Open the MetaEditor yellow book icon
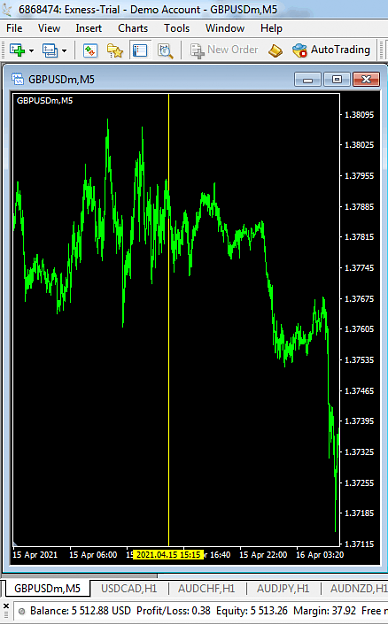Viewport: 388px width, 625px height. (x=275, y=51)
